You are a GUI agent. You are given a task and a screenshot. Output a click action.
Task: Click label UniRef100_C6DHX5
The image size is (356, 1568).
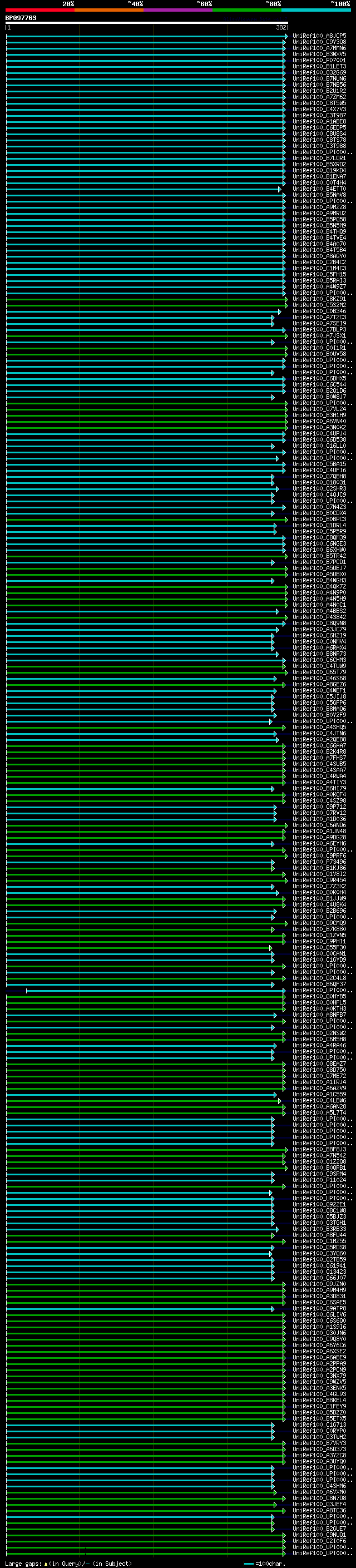pos(319,379)
